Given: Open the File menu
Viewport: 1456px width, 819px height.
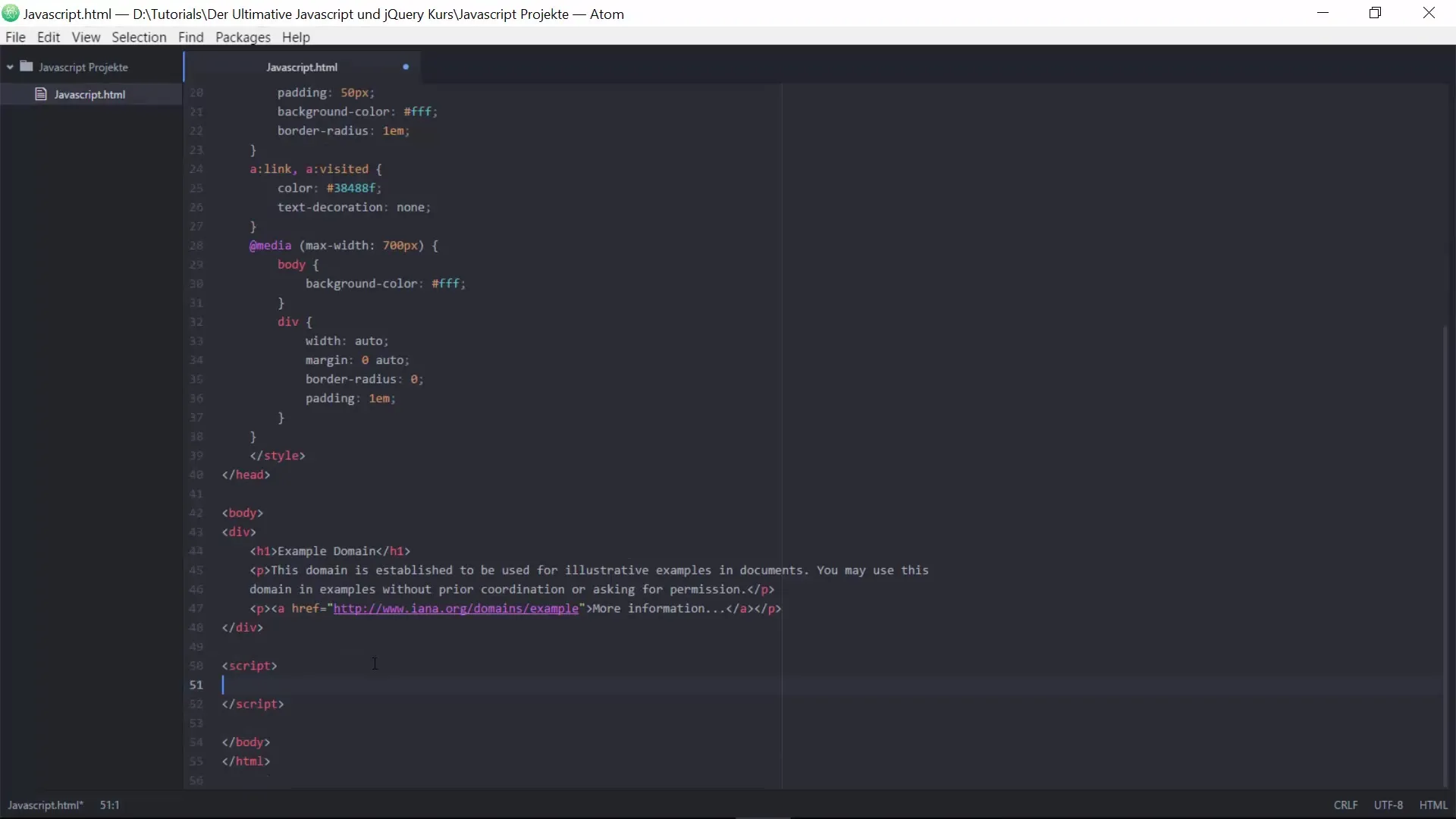Looking at the screenshot, I should pyautogui.click(x=15, y=37).
